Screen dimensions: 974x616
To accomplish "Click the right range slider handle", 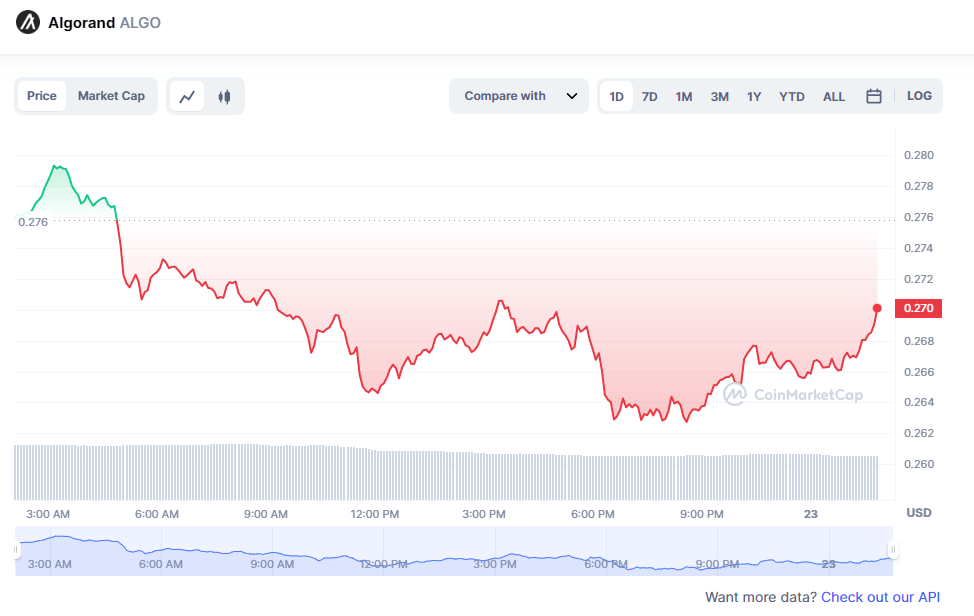I will point(893,549).
